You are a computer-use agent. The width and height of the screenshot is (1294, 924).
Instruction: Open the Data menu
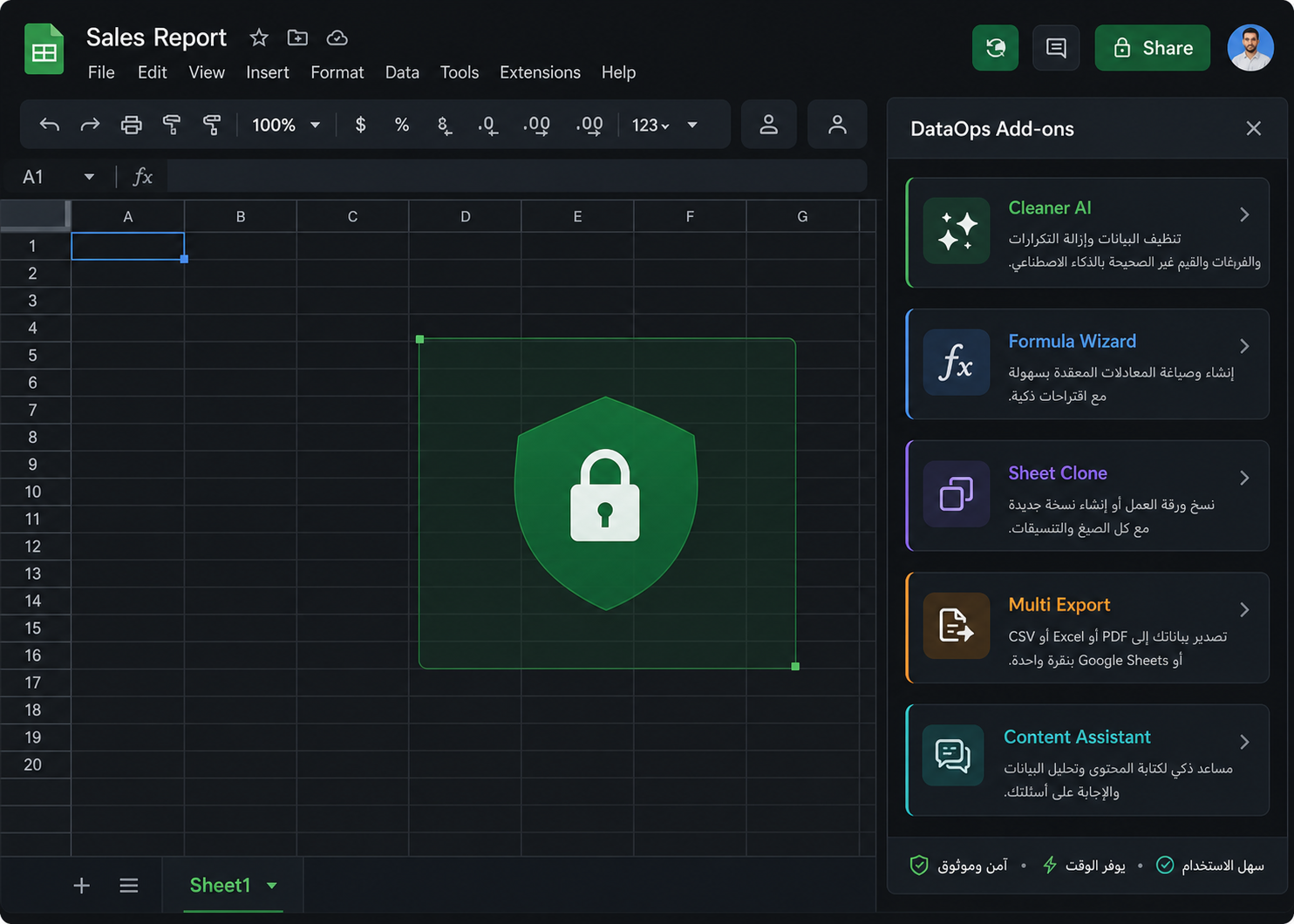pyautogui.click(x=402, y=72)
